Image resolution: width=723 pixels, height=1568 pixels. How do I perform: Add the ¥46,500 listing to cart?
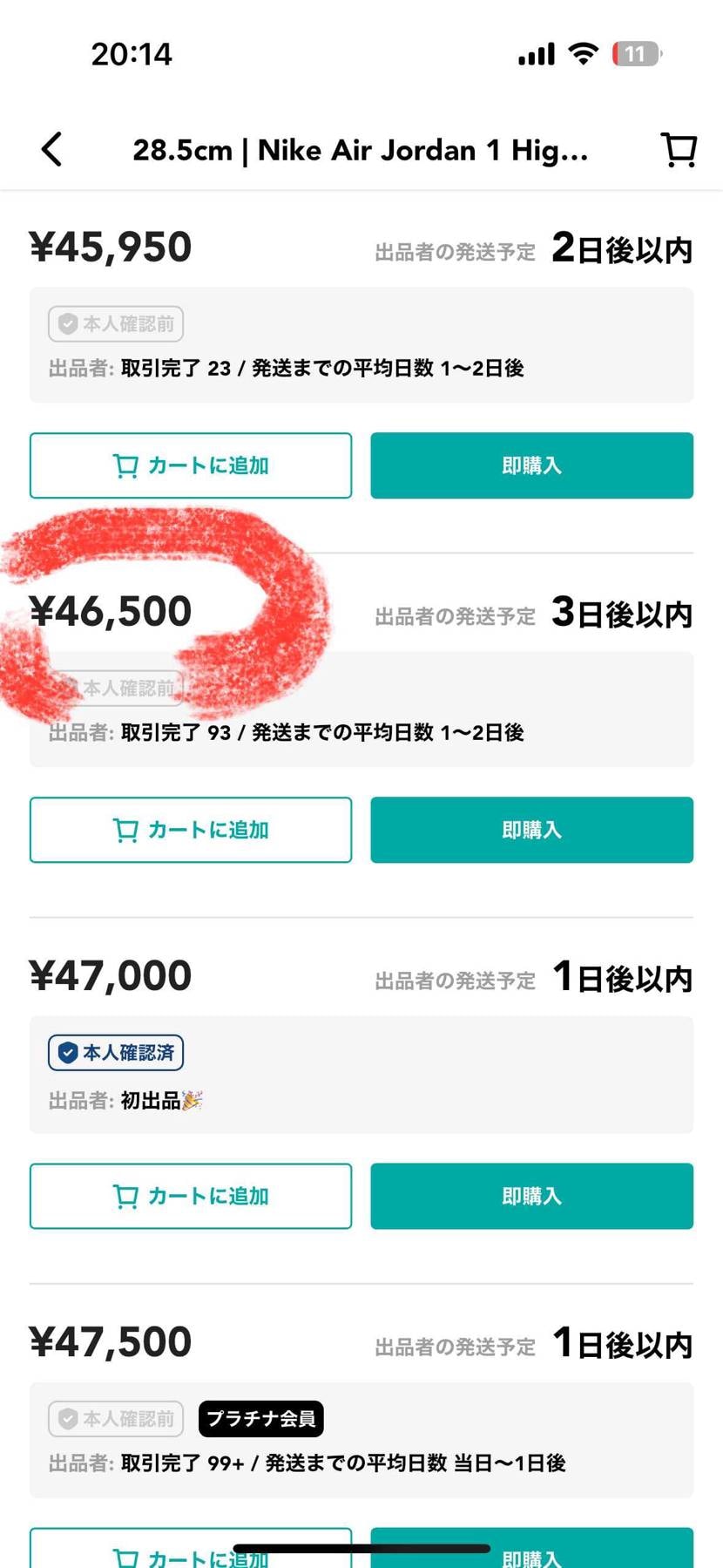tap(189, 830)
